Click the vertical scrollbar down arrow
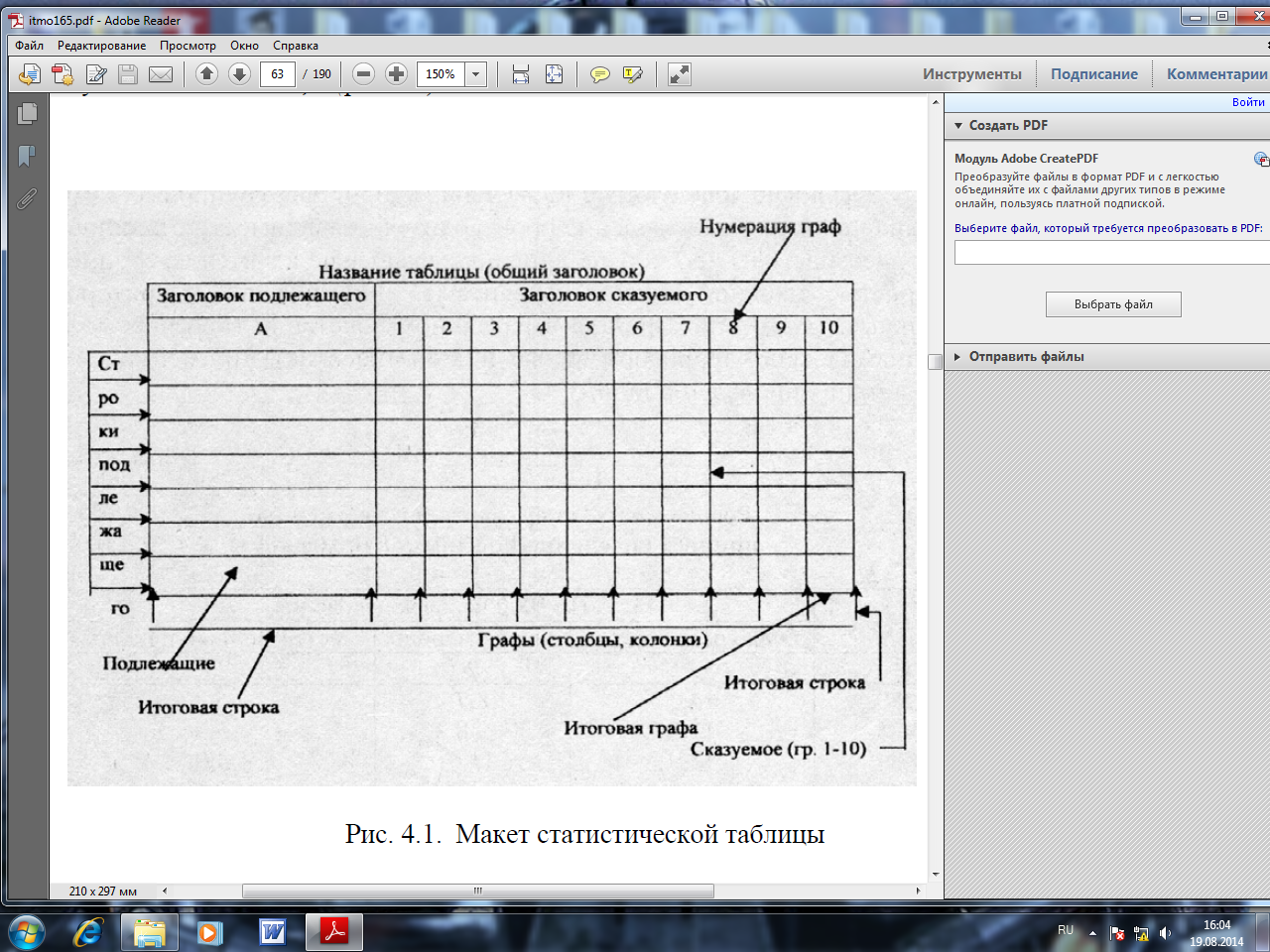The image size is (1270, 952). point(936,875)
